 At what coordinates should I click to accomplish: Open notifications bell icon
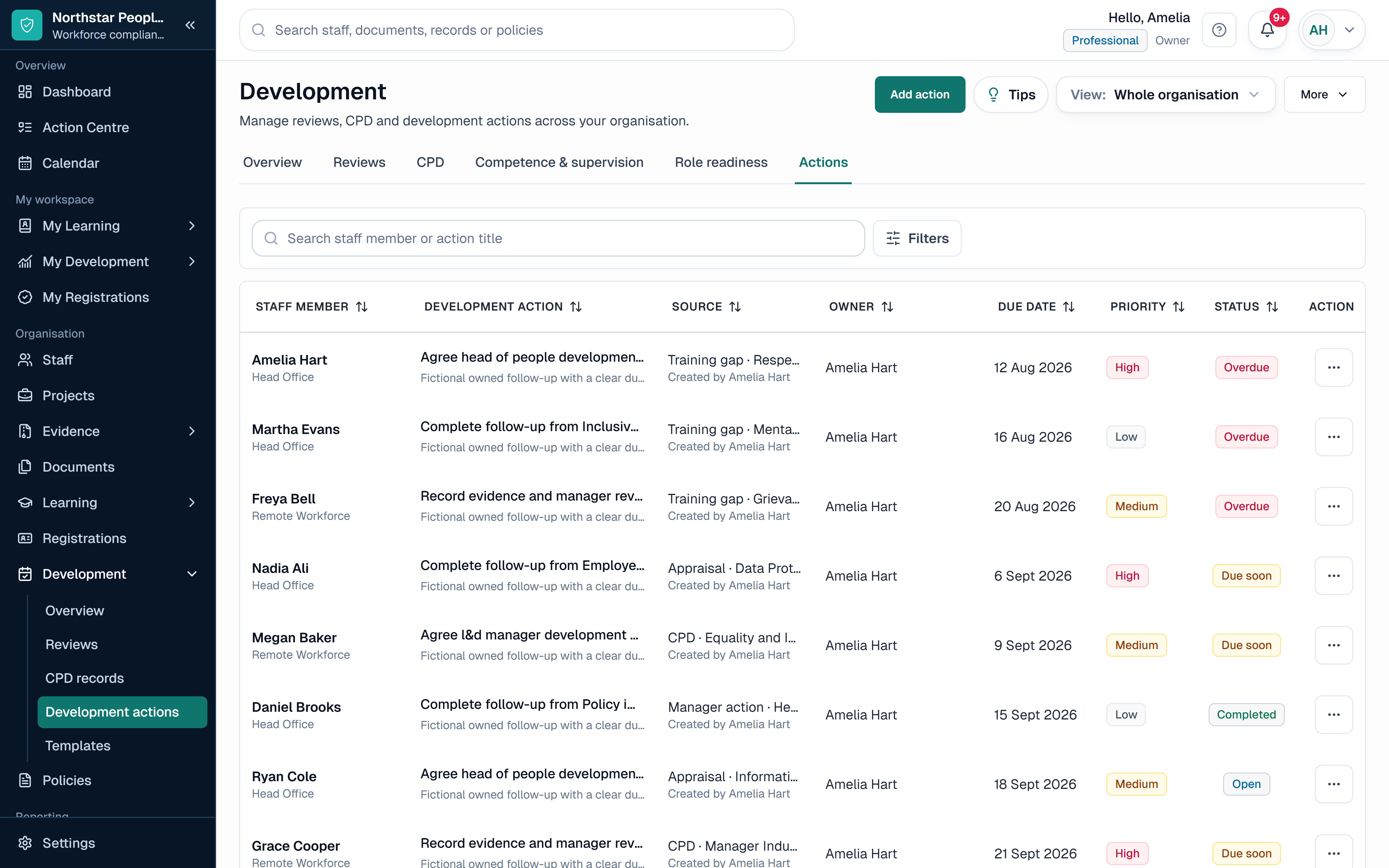click(1267, 30)
